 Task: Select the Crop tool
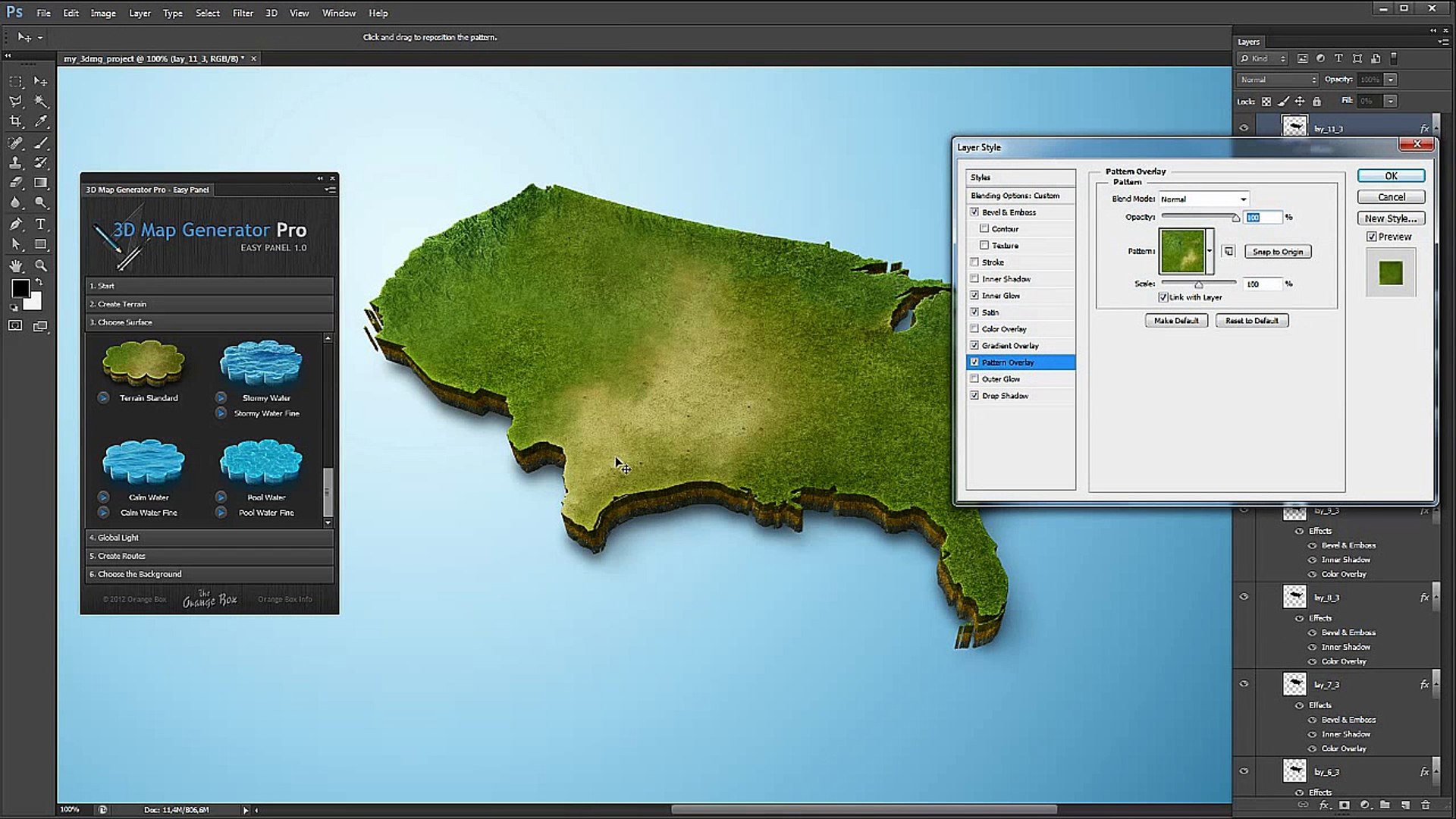click(15, 121)
